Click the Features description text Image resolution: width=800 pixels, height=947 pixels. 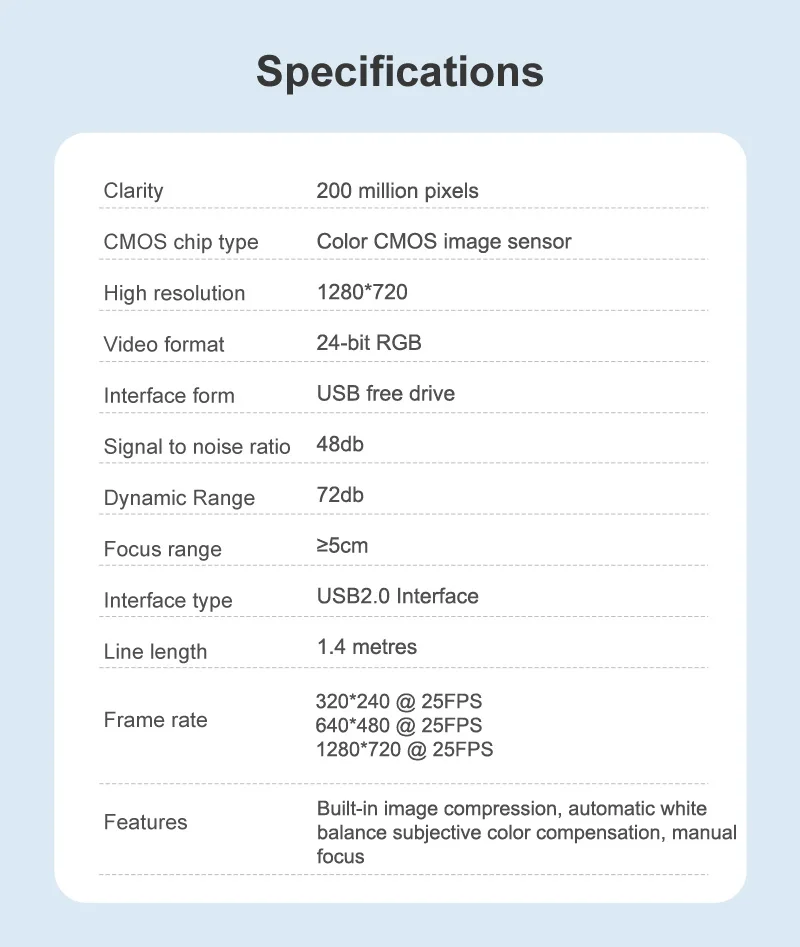click(526, 833)
